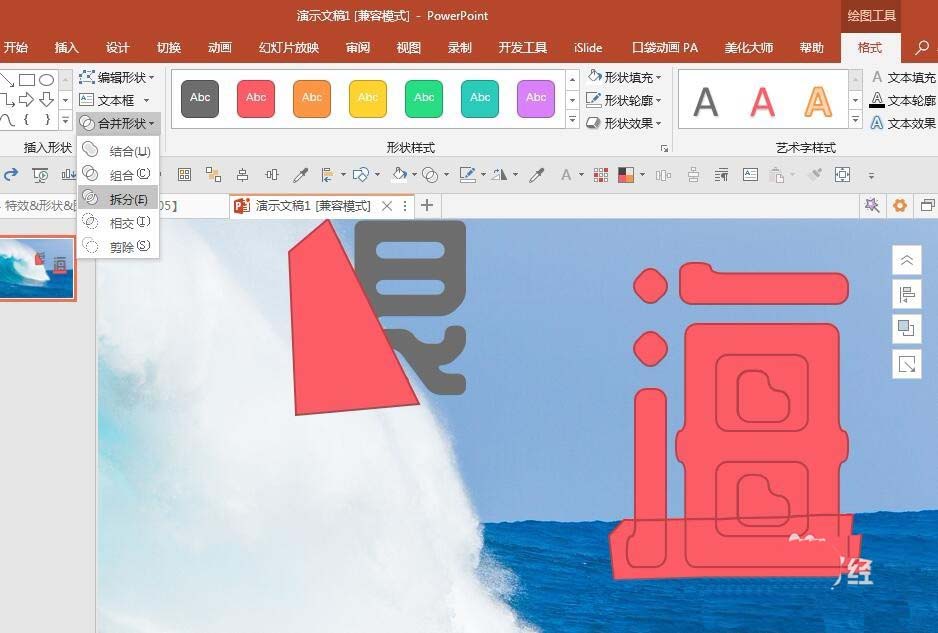
Task: Select the curve shape in the shapes gallery
Action: coord(7,120)
